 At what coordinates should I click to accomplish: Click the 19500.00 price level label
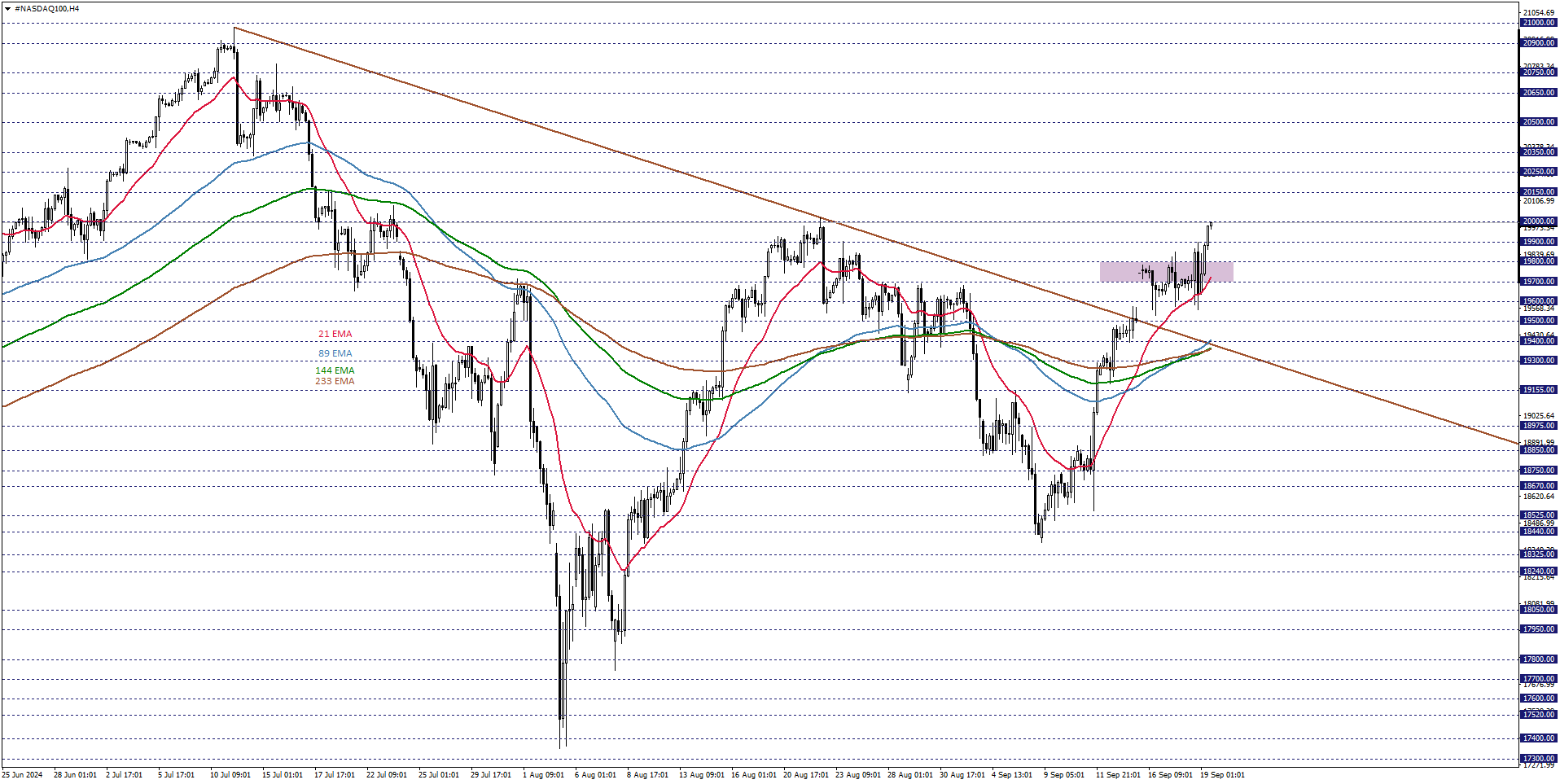(1539, 321)
